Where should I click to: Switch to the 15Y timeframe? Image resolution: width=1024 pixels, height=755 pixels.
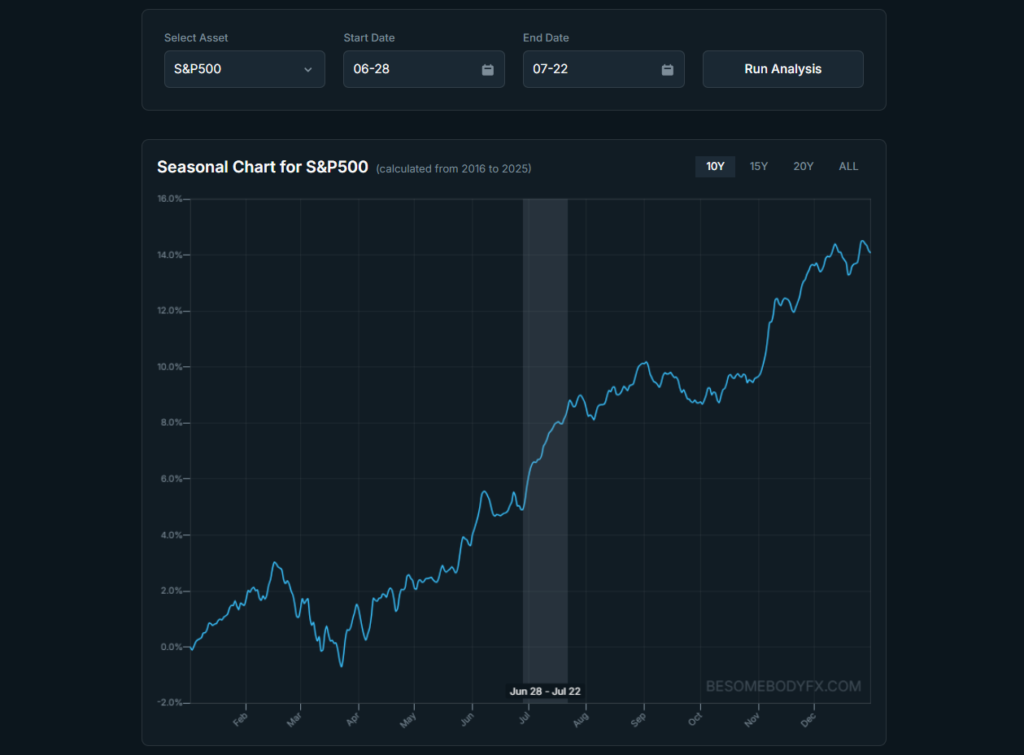tap(759, 167)
